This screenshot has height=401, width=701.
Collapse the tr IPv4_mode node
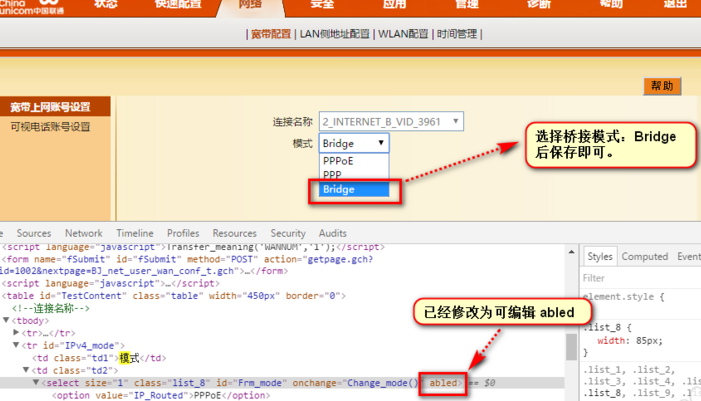[x=16, y=345]
